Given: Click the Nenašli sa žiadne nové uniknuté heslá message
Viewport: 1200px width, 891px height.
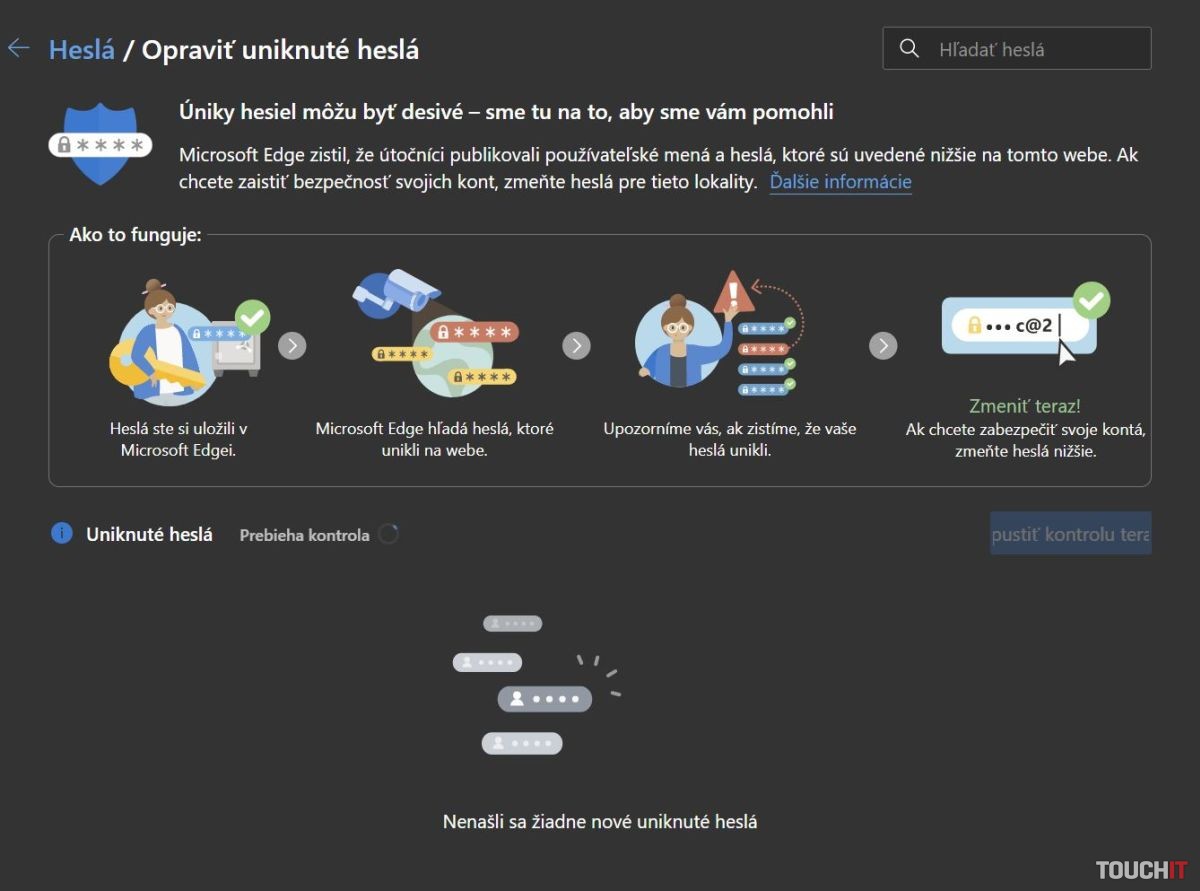Looking at the screenshot, I should 600,822.
